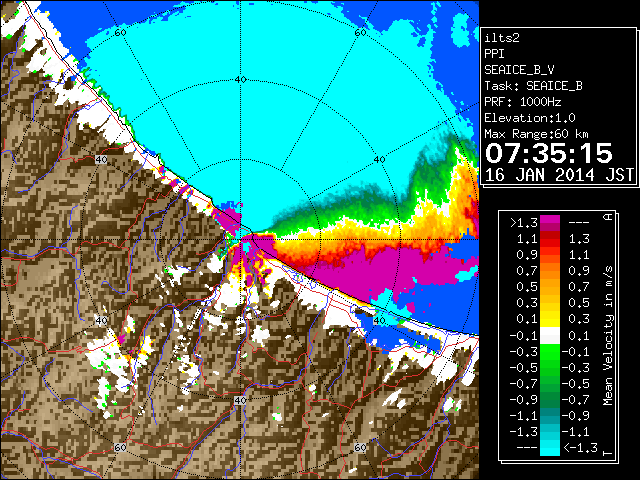The image size is (640, 480).
Task: Click the '<-1.3' legend label
Action: click(580, 448)
